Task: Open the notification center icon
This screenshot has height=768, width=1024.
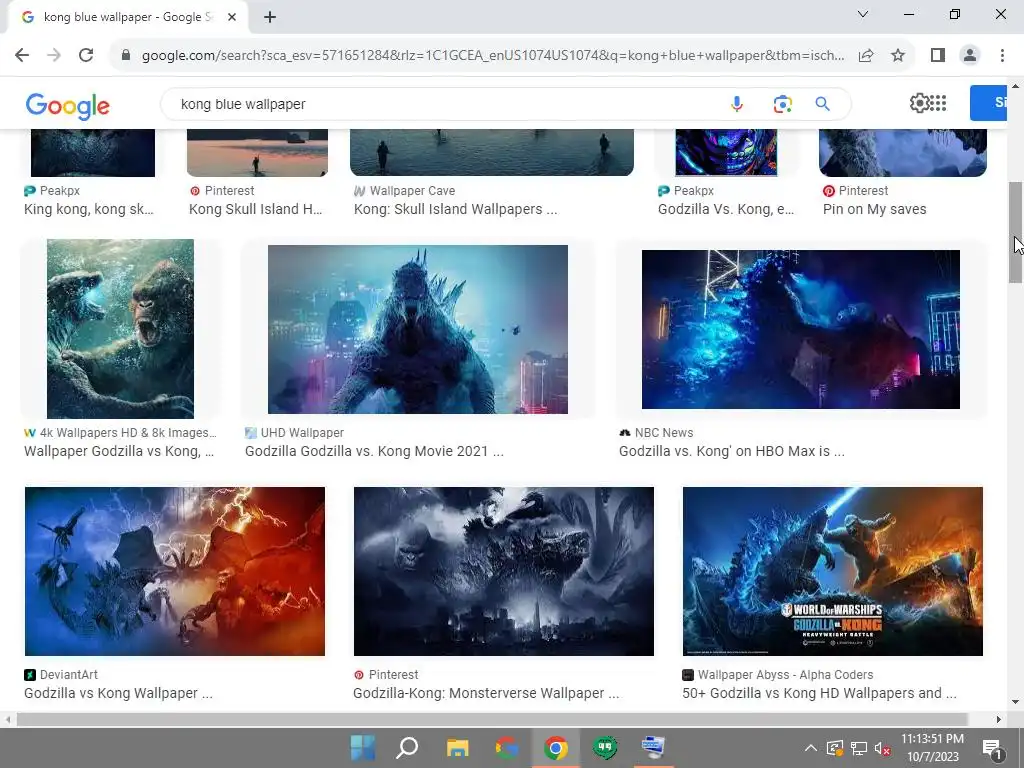Action: (992, 748)
